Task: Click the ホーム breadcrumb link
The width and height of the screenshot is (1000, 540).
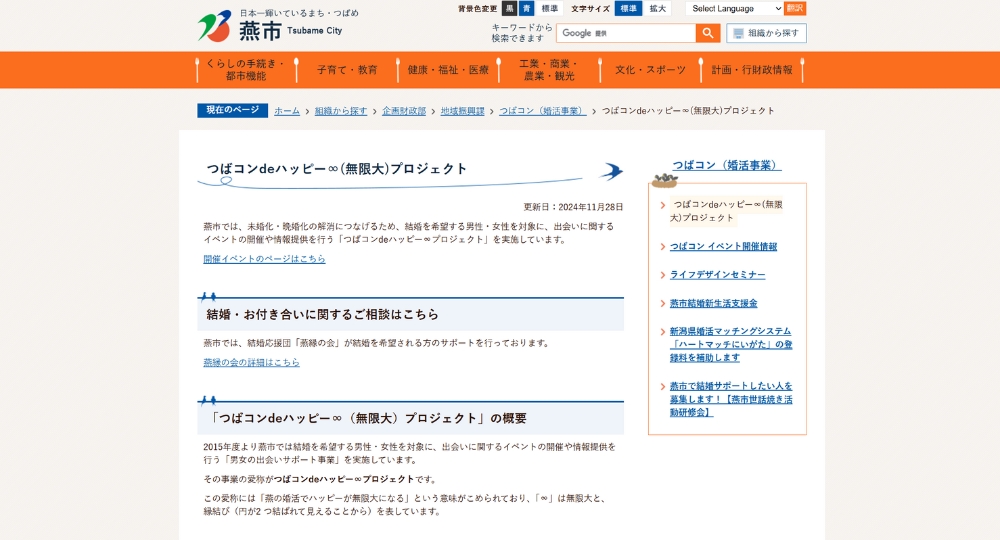Action: pos(287,111)
